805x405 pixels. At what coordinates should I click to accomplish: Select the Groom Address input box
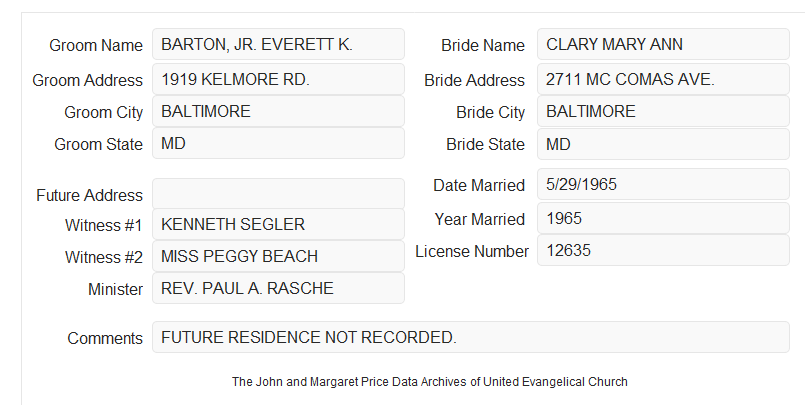278,79
